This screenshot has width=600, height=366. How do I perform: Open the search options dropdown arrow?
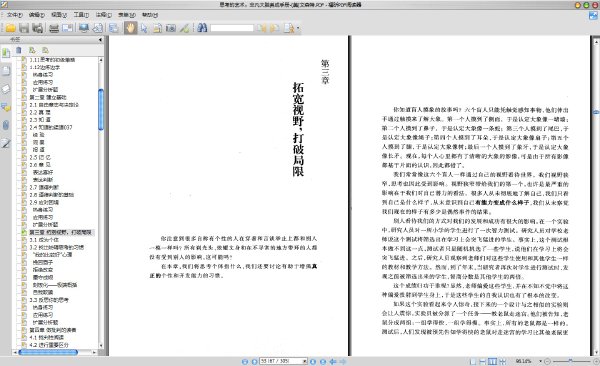click(x=298, y=28)
